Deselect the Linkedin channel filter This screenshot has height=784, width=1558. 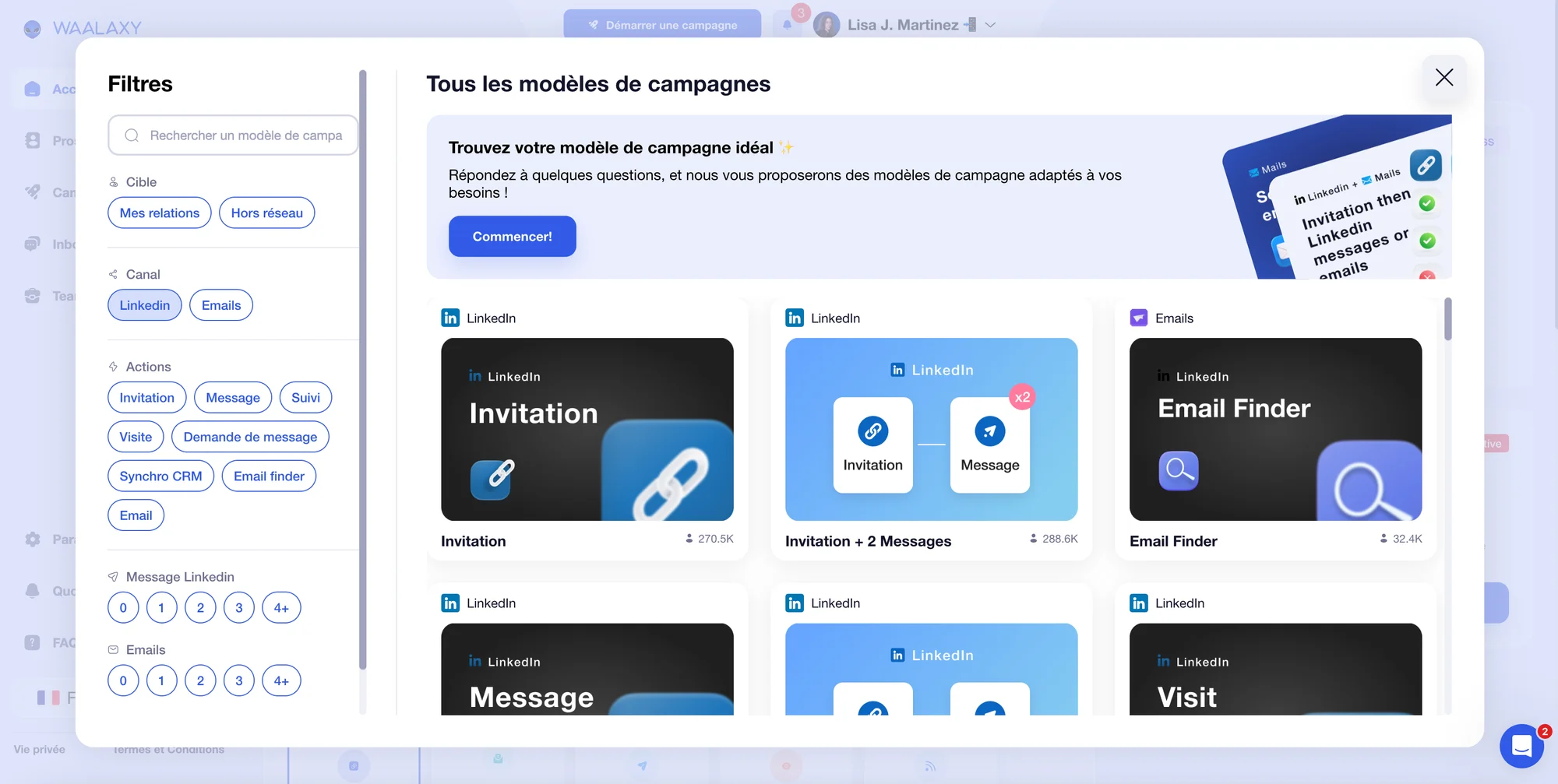coord(145,305)
